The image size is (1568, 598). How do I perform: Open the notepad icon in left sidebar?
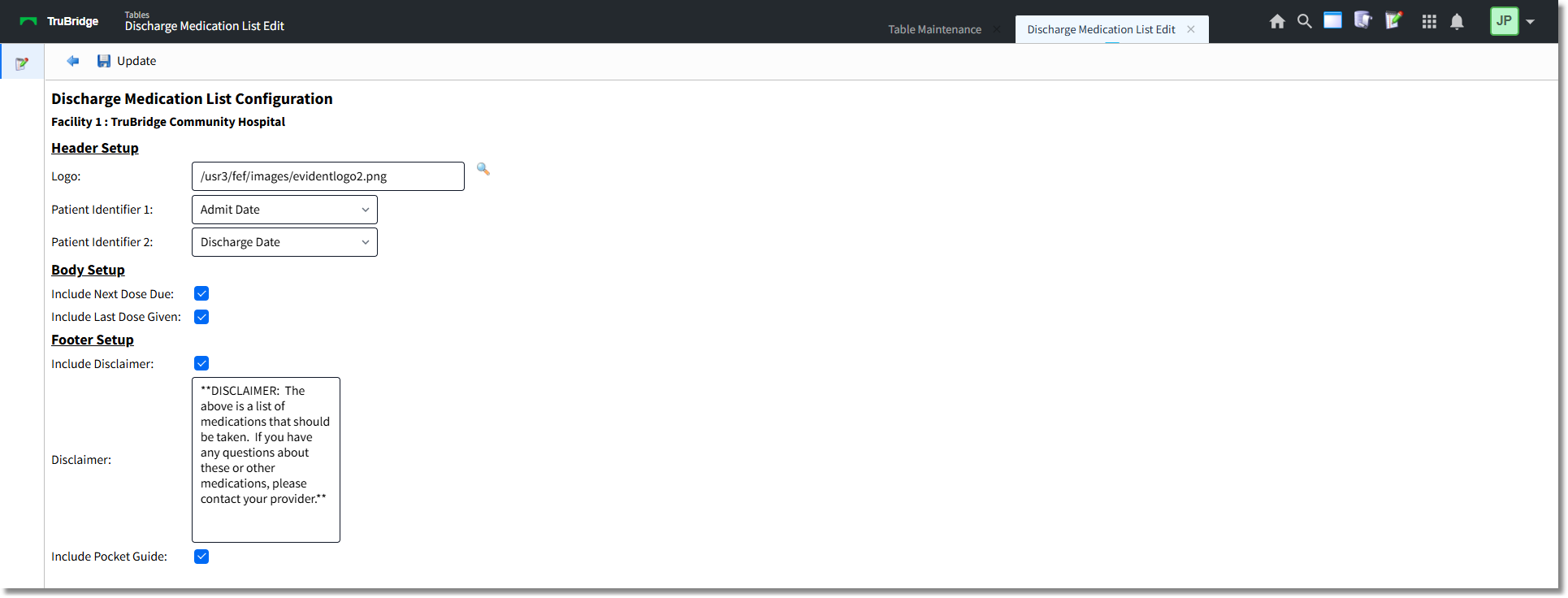pos(22,63)
